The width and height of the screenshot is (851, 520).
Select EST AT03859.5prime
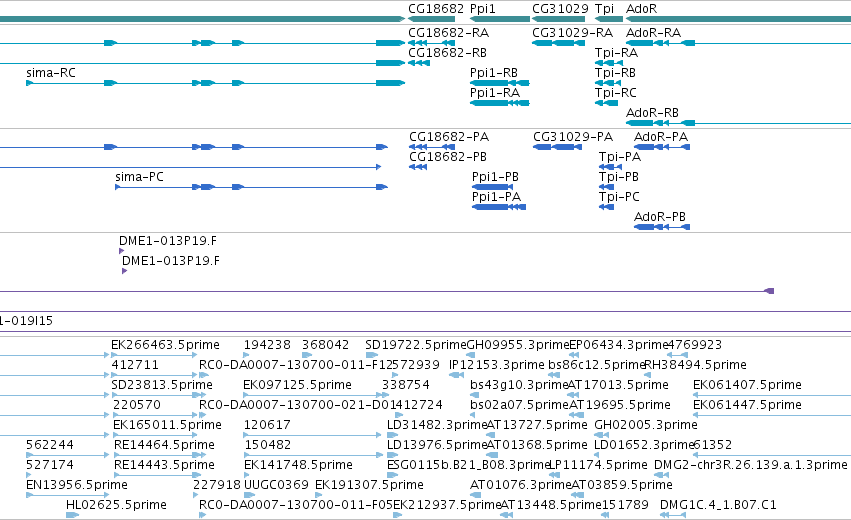(622, 485)
